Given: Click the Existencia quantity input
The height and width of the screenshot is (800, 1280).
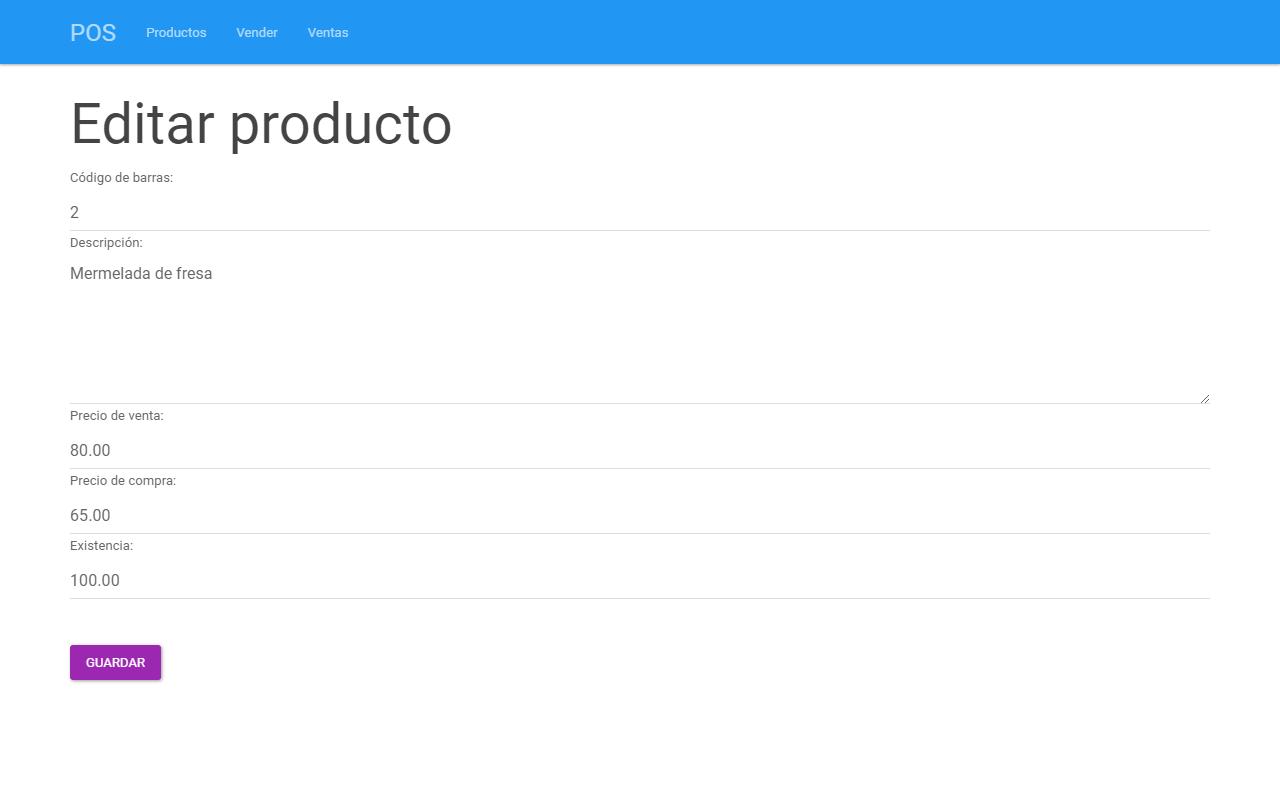Looking at the screenshot, I should click(640, 580).
